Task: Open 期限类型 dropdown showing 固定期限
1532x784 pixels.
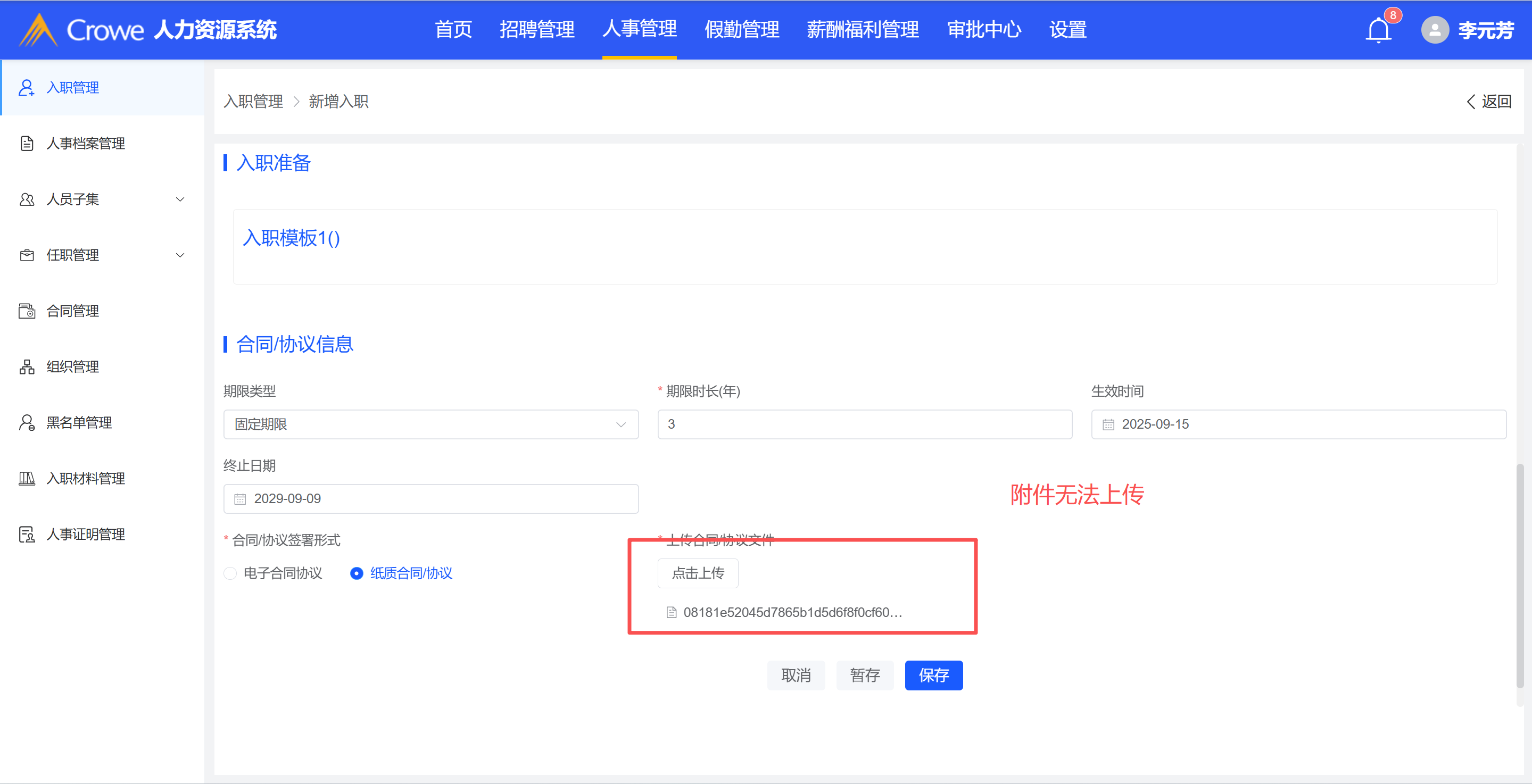Action: (430, 424)
